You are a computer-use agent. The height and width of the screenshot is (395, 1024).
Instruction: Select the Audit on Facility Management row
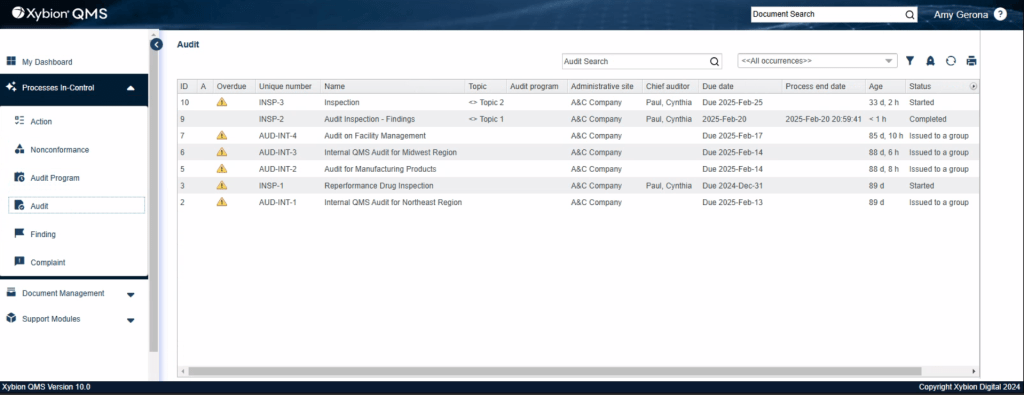578,135
